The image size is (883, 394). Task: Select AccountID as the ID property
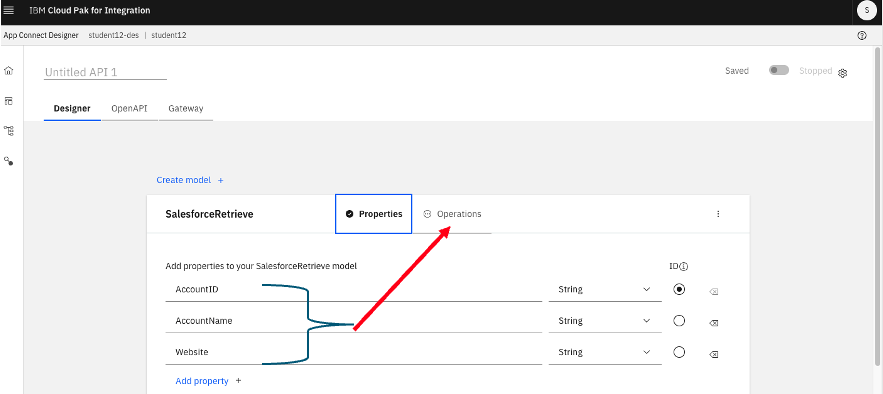click(x=679, y=289)
